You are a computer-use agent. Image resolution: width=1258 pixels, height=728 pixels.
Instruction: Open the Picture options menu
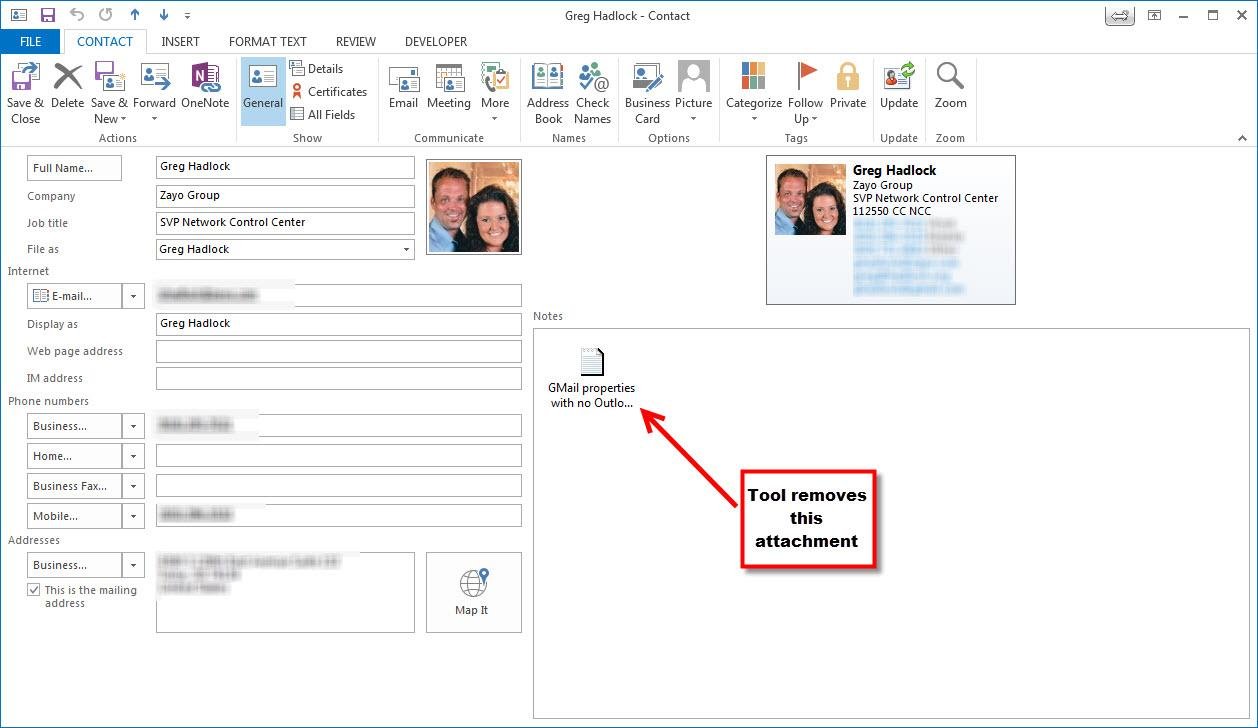[x=693, y=93]
